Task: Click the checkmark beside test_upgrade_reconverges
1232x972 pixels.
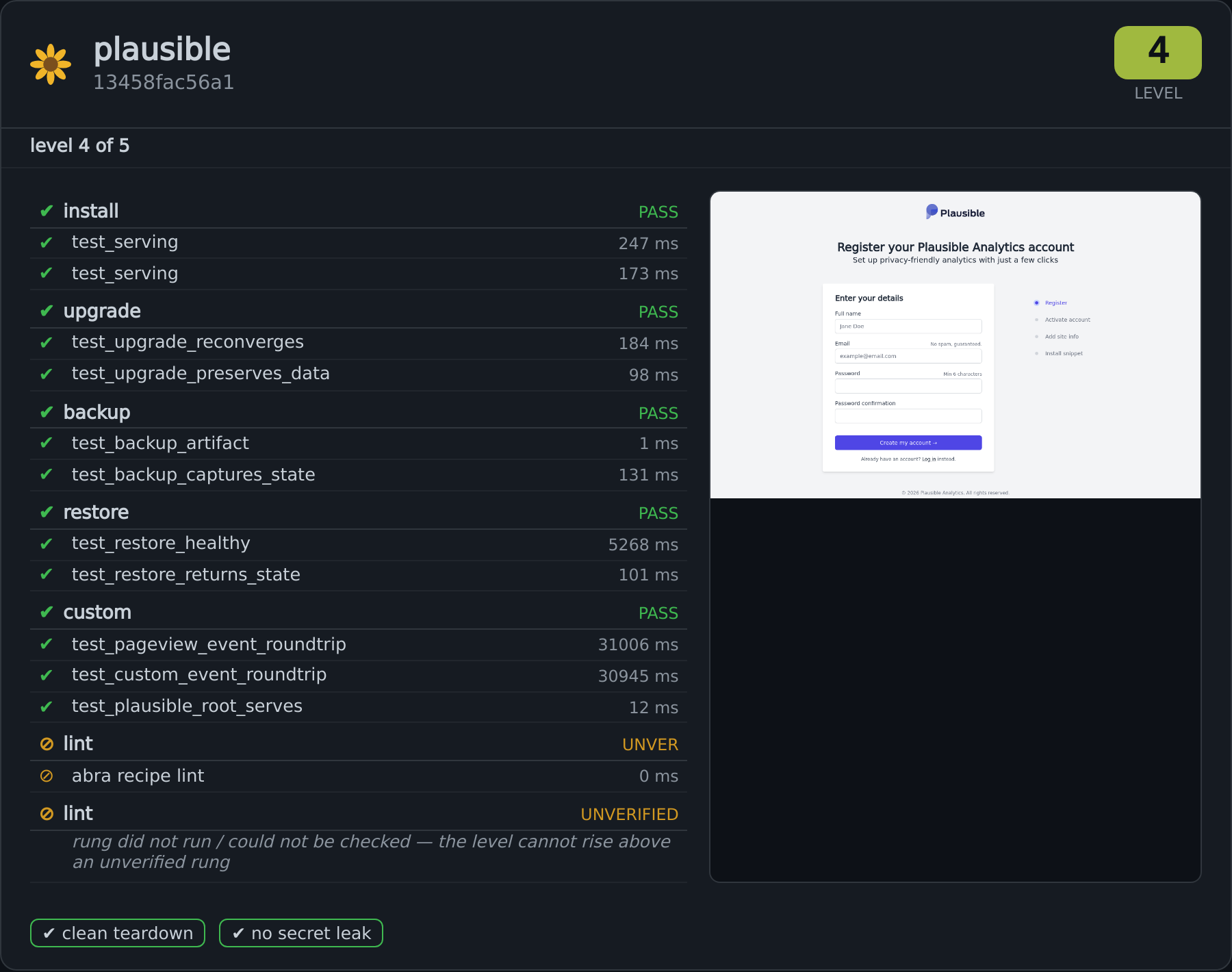Action: click(x=47, y=342)
